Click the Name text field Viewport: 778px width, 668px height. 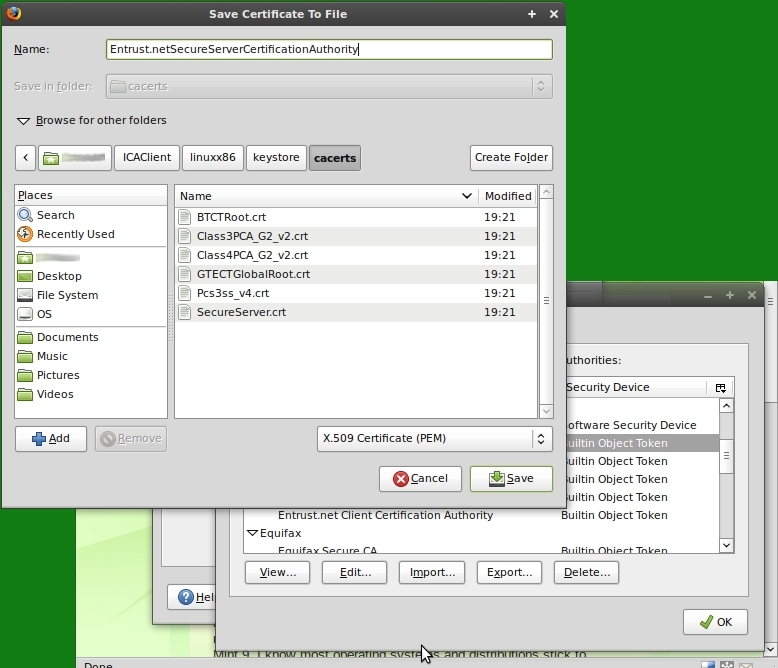(329, 49)
